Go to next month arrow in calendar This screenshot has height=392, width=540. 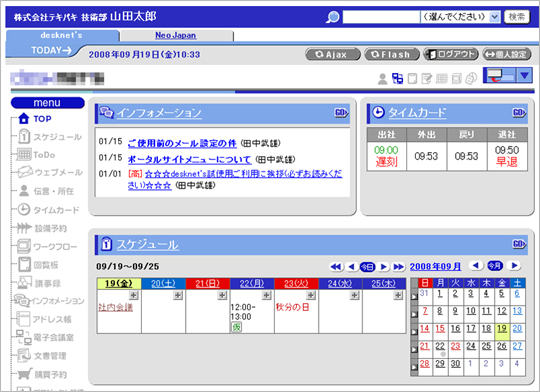click(x=515, y=266)
